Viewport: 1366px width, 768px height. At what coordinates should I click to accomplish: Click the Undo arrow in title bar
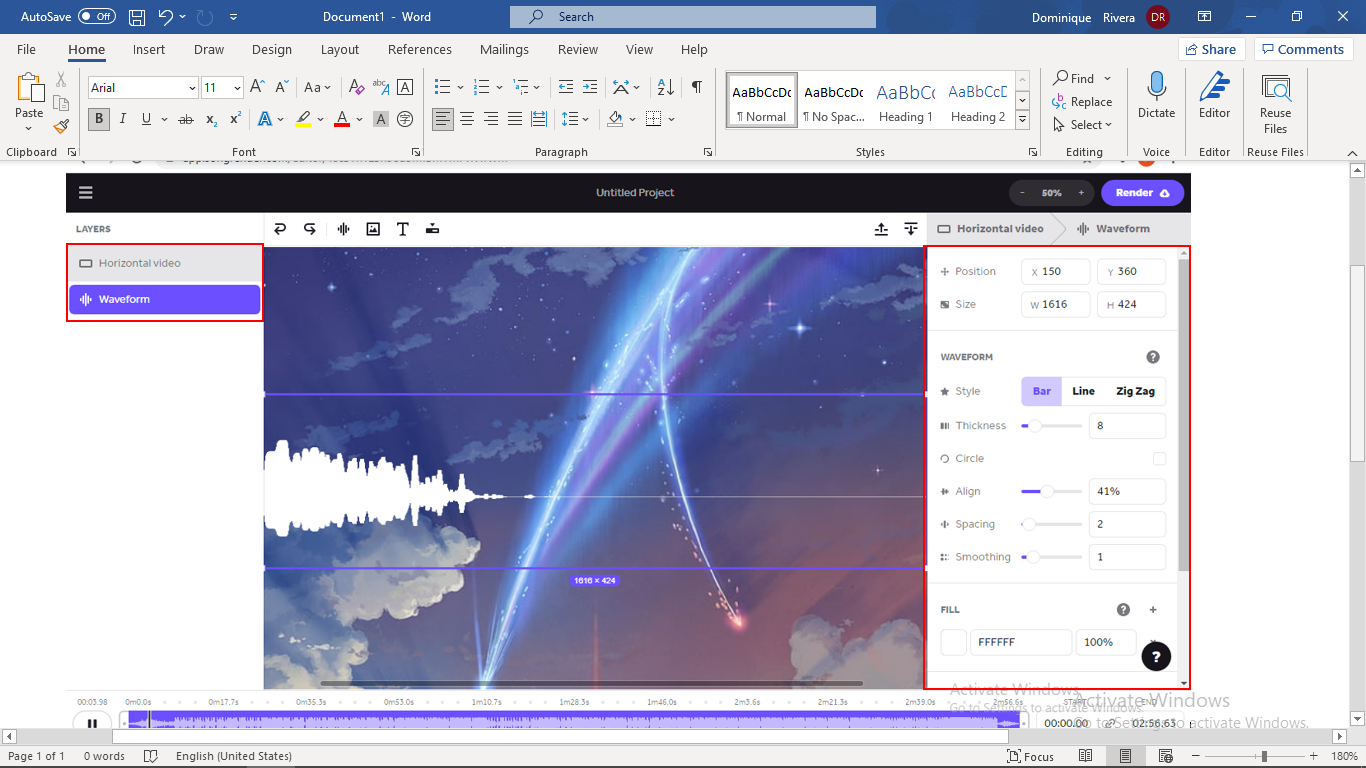(166, 17)
